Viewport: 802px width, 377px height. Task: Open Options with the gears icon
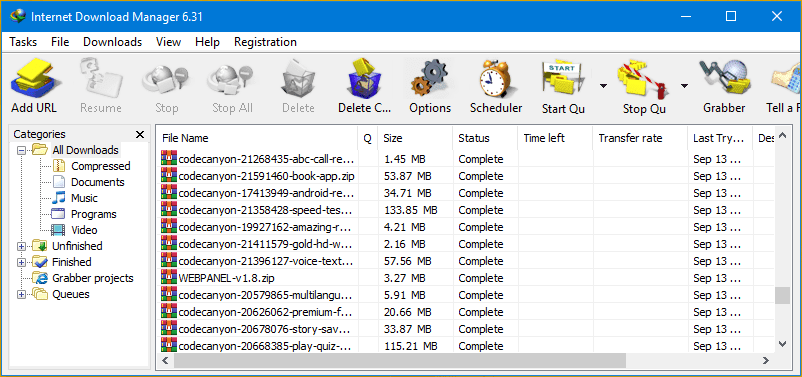pyautogui.click(x=430, y=78)
